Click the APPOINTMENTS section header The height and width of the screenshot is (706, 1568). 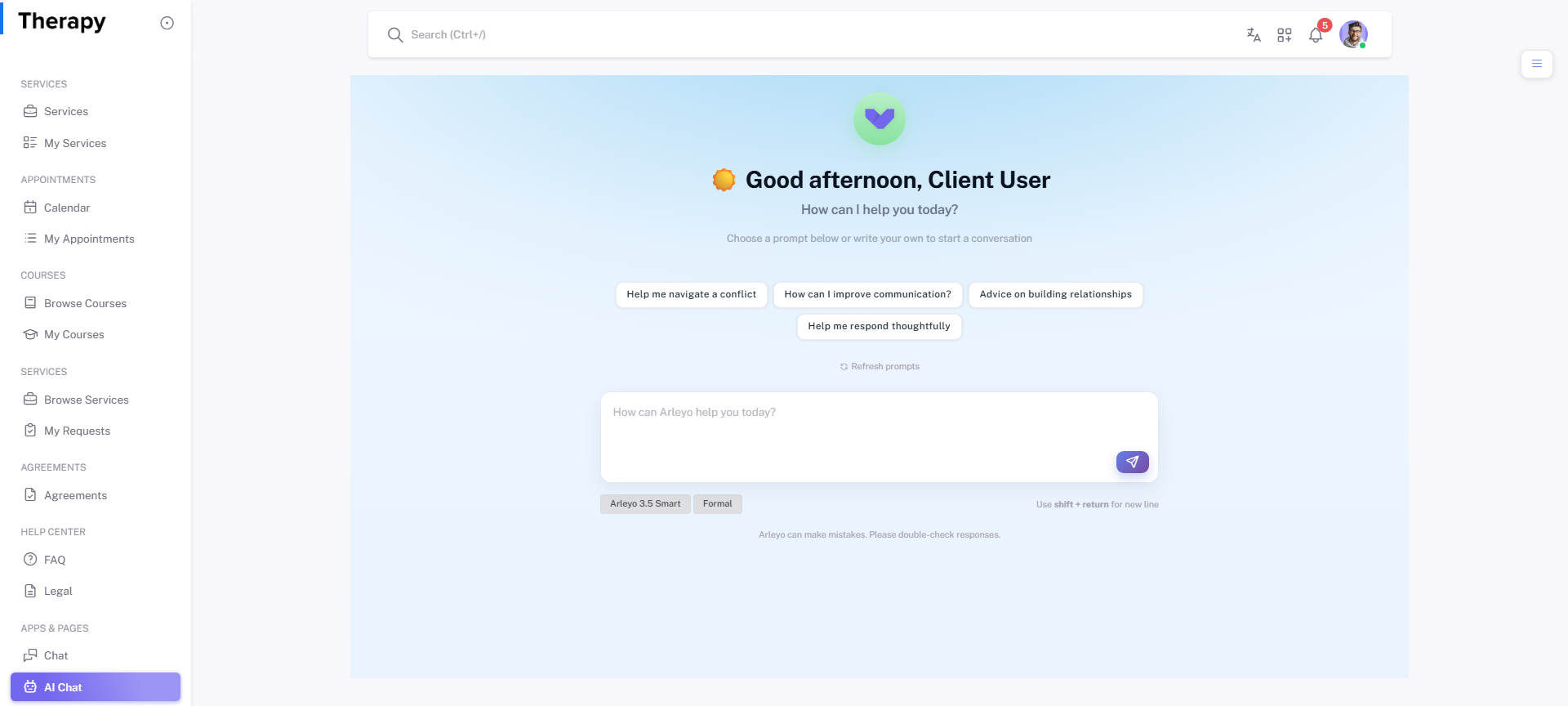(x=58, y=180)
